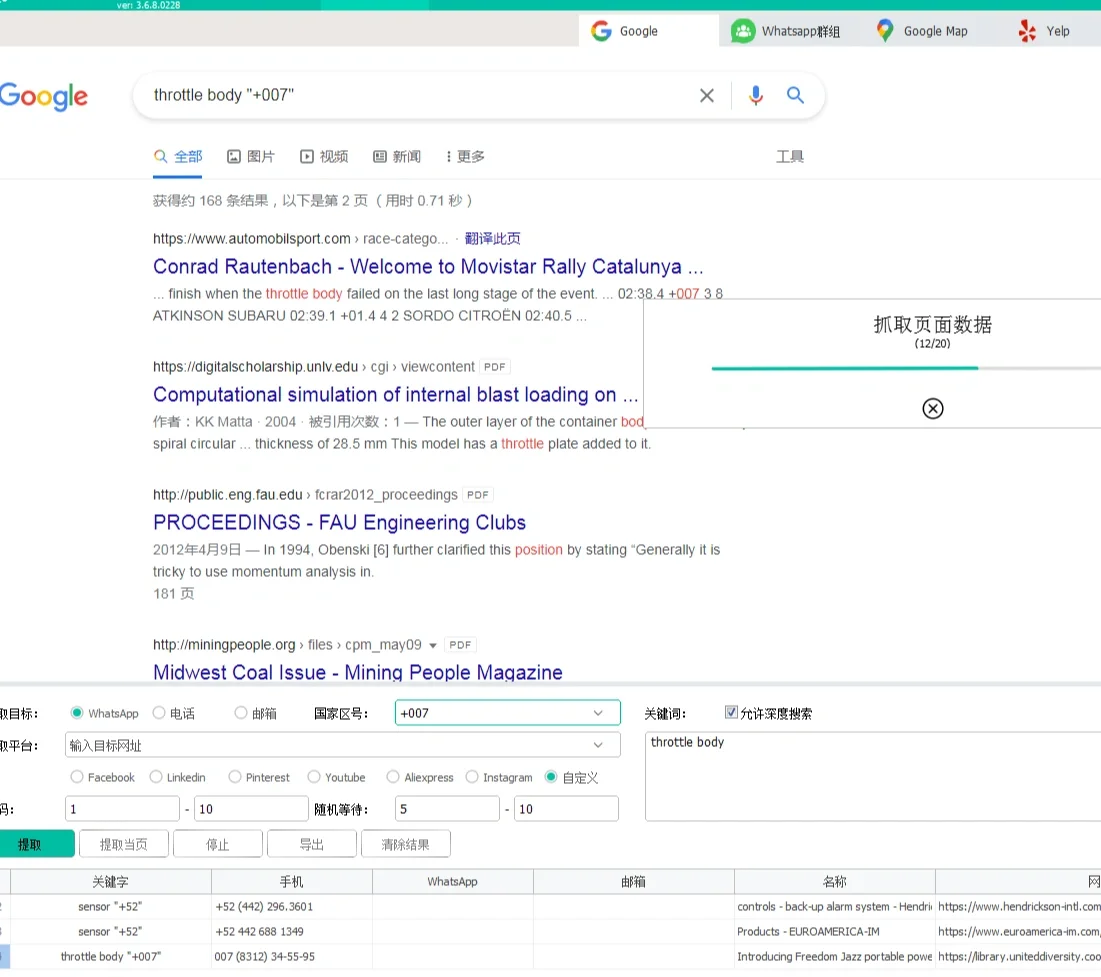This screenshot has height=977, width=1101.
Task: Expand miningpeople.org result options arrow
Action: pyautogui.click(x=433, y=645)
